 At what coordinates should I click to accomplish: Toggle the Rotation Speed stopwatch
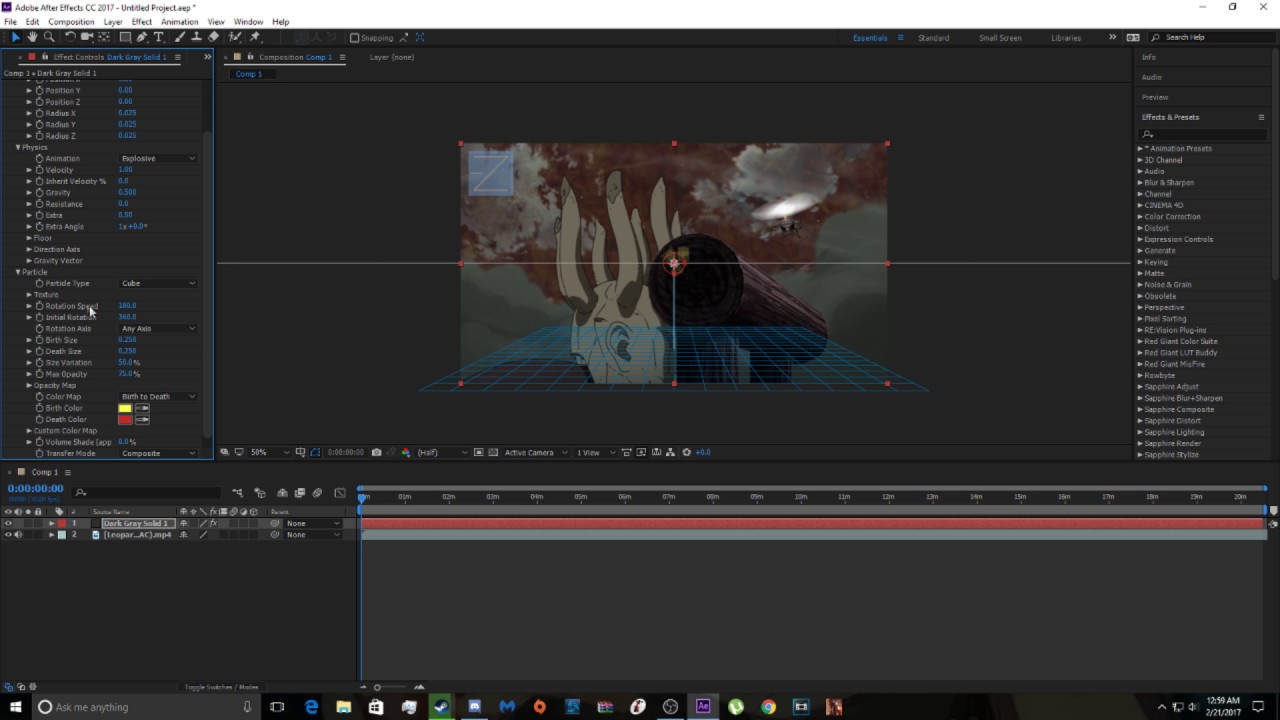pos(40,306)
